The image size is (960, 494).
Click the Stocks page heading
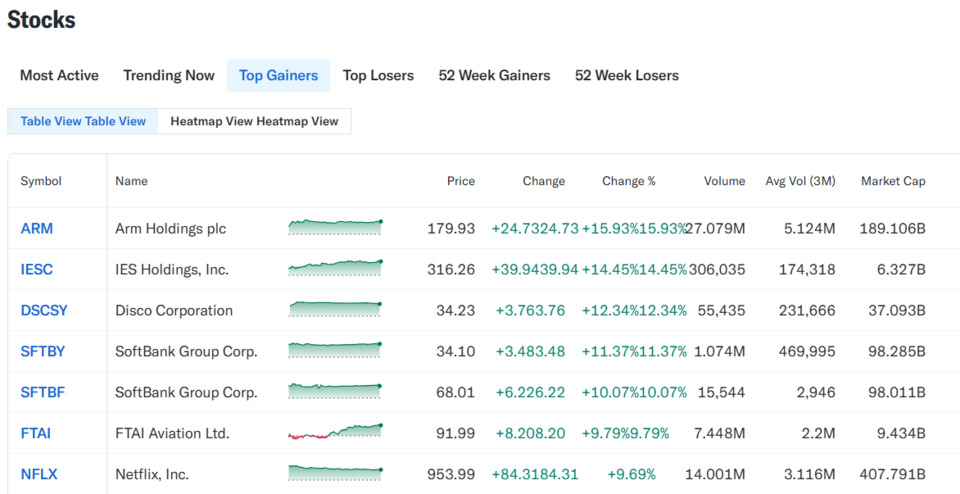click(x=42, y=20)
